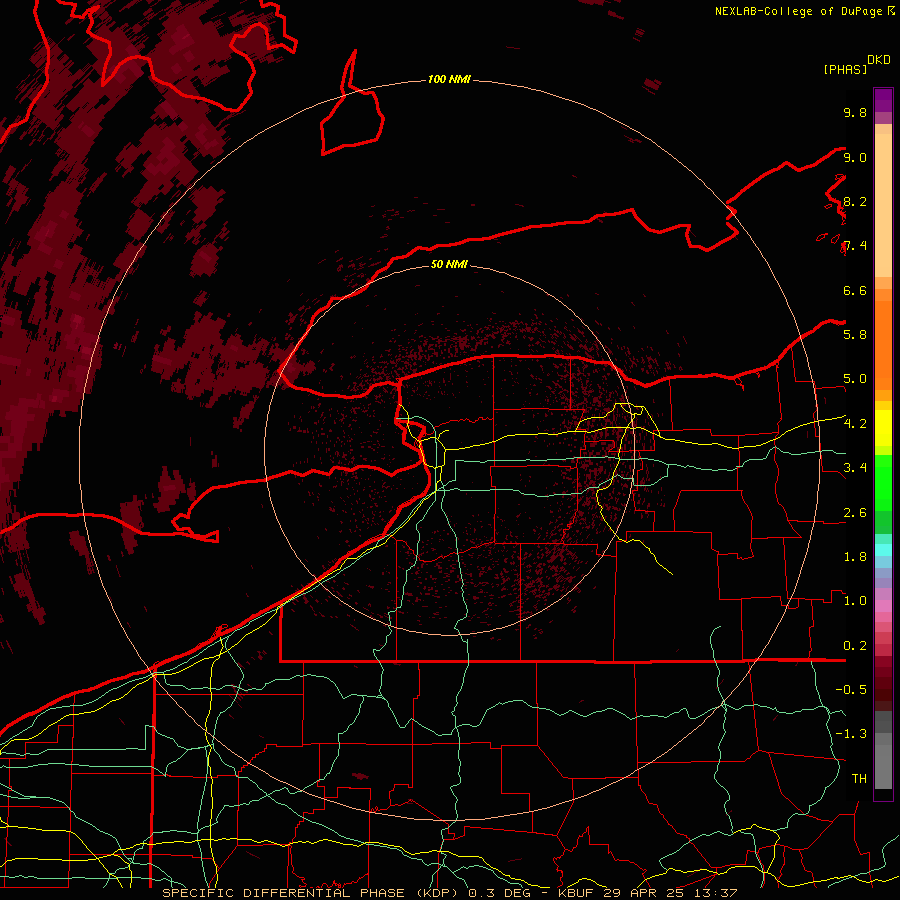This screenshot has width=900, height=900.
Task: Click the [PHAS] units label
Action: (845, 69)
